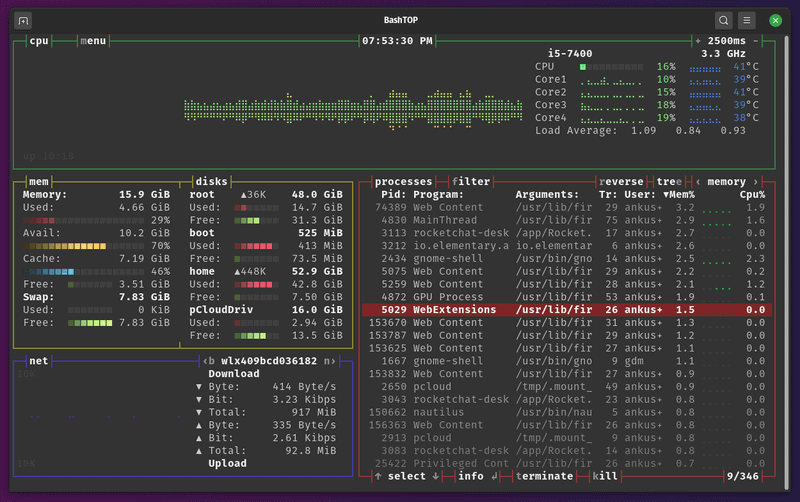
Task: Toggle process tree view
Action: [x=669, y=182]
